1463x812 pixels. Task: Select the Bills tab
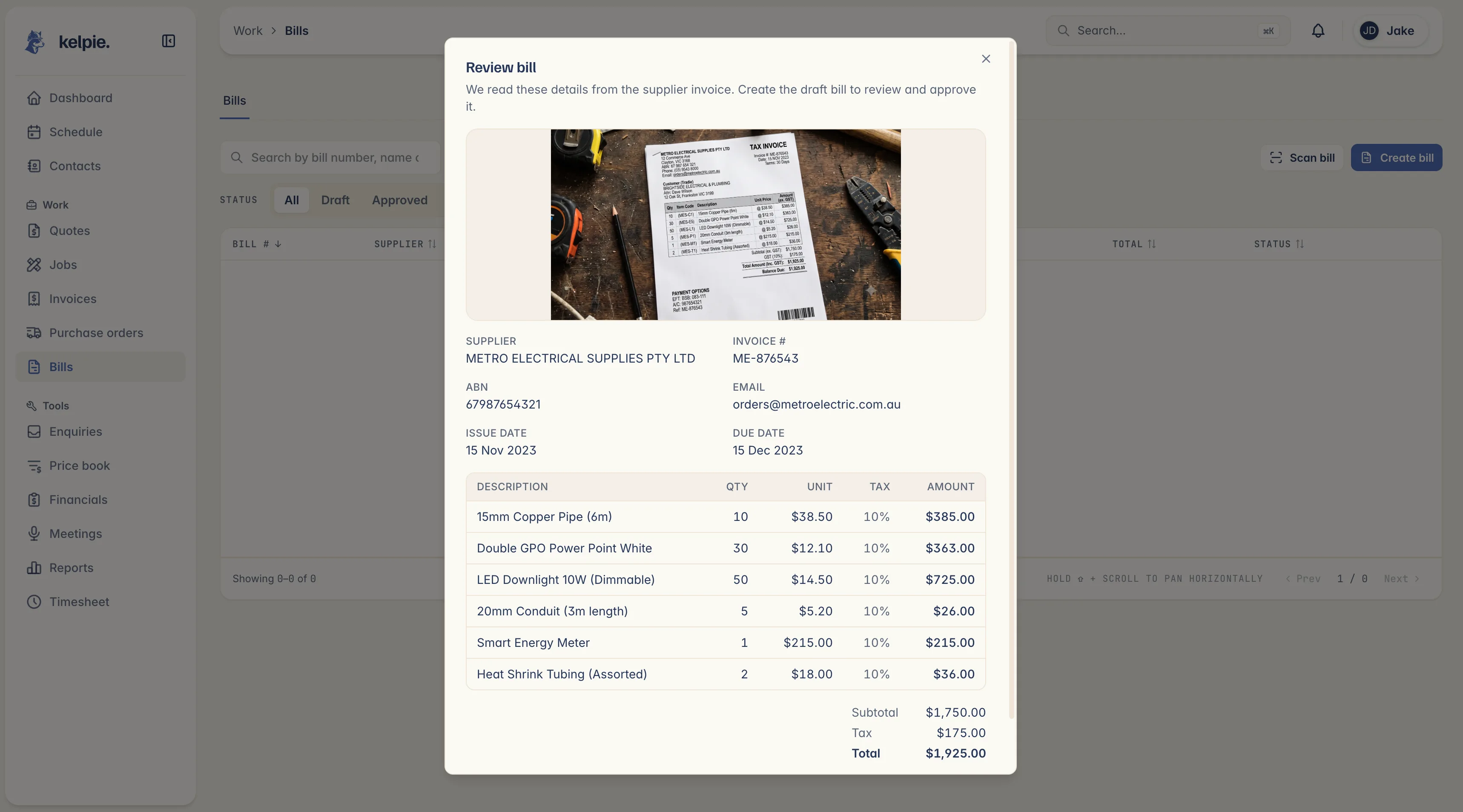[x=235, y=100]
